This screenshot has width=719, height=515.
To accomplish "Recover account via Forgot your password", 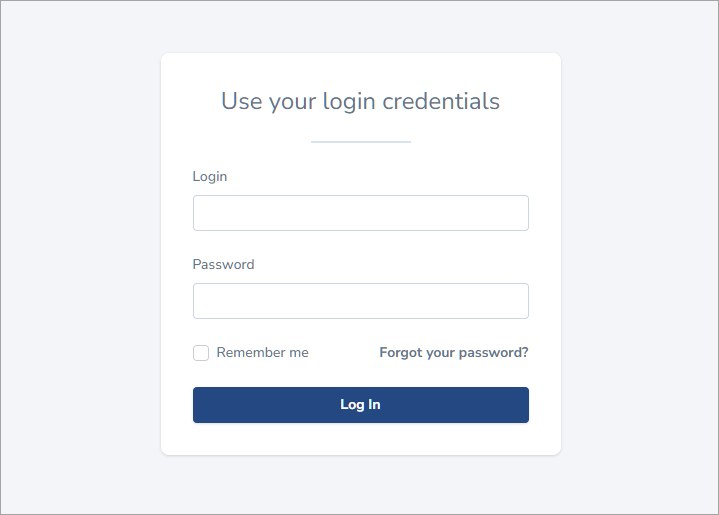I will tap(453, 353).
